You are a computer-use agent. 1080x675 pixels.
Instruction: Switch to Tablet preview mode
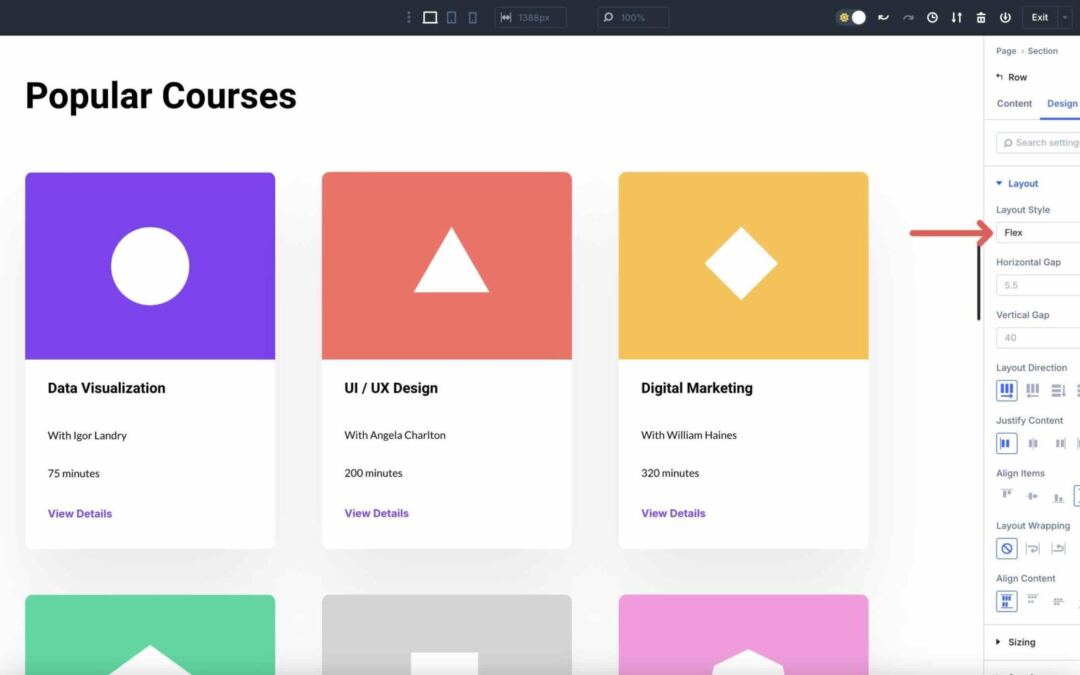point(452,17)
